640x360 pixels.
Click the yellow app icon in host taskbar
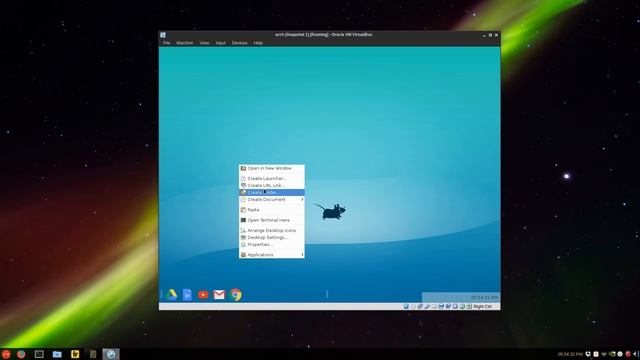(75, 354)
